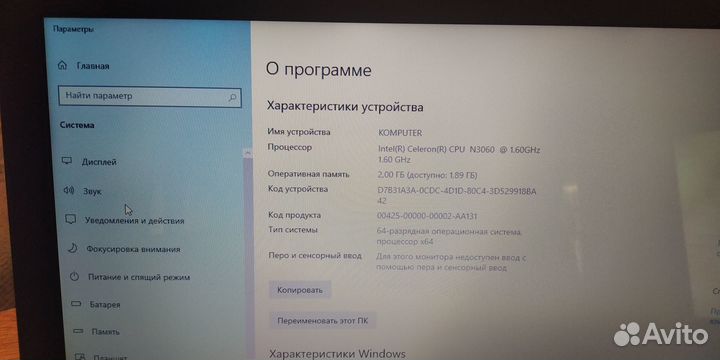Click the Батарея battery icon
This screenshot has width=720, height=360.
pyautogui.click(x=76, y=304)
